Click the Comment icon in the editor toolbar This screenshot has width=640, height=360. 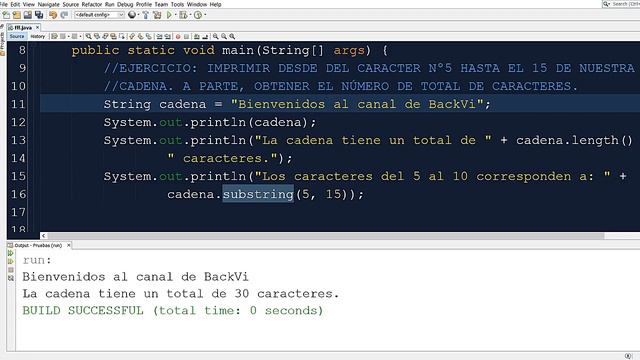(196, 36)
